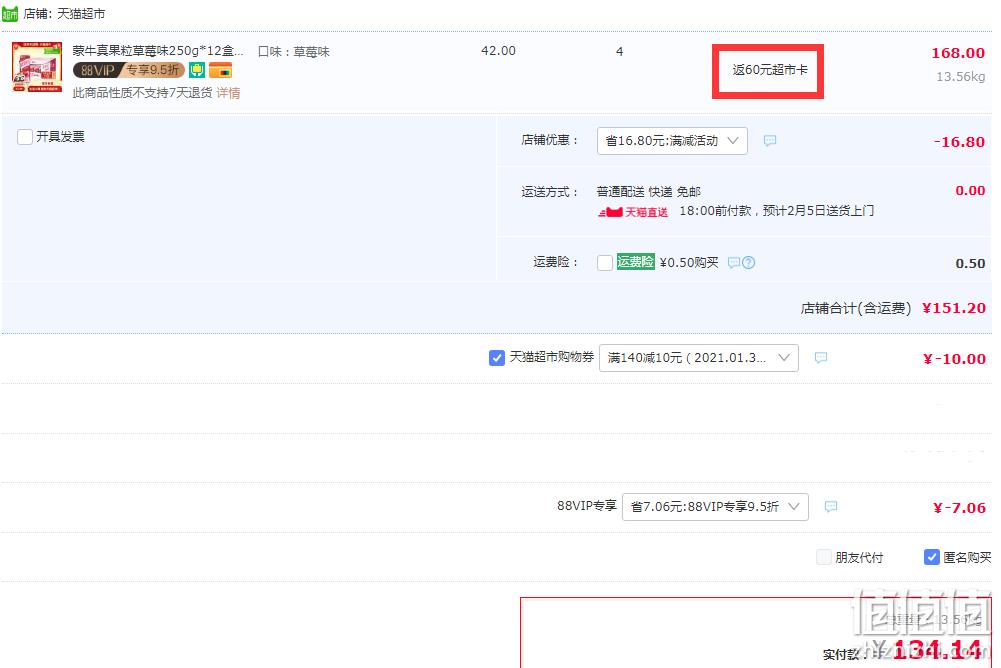The width and height of the screenshot is (1001, 668).
Task: Click the green service badge beside 88VIP
Action: (x=197, y=70)
